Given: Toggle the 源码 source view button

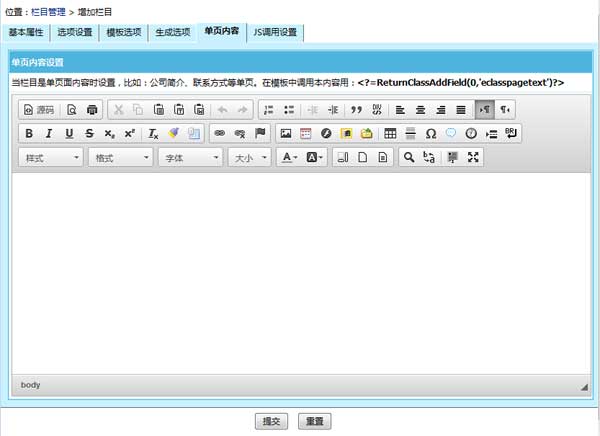Looking at the screenshot, I should [x=39, y=110].
